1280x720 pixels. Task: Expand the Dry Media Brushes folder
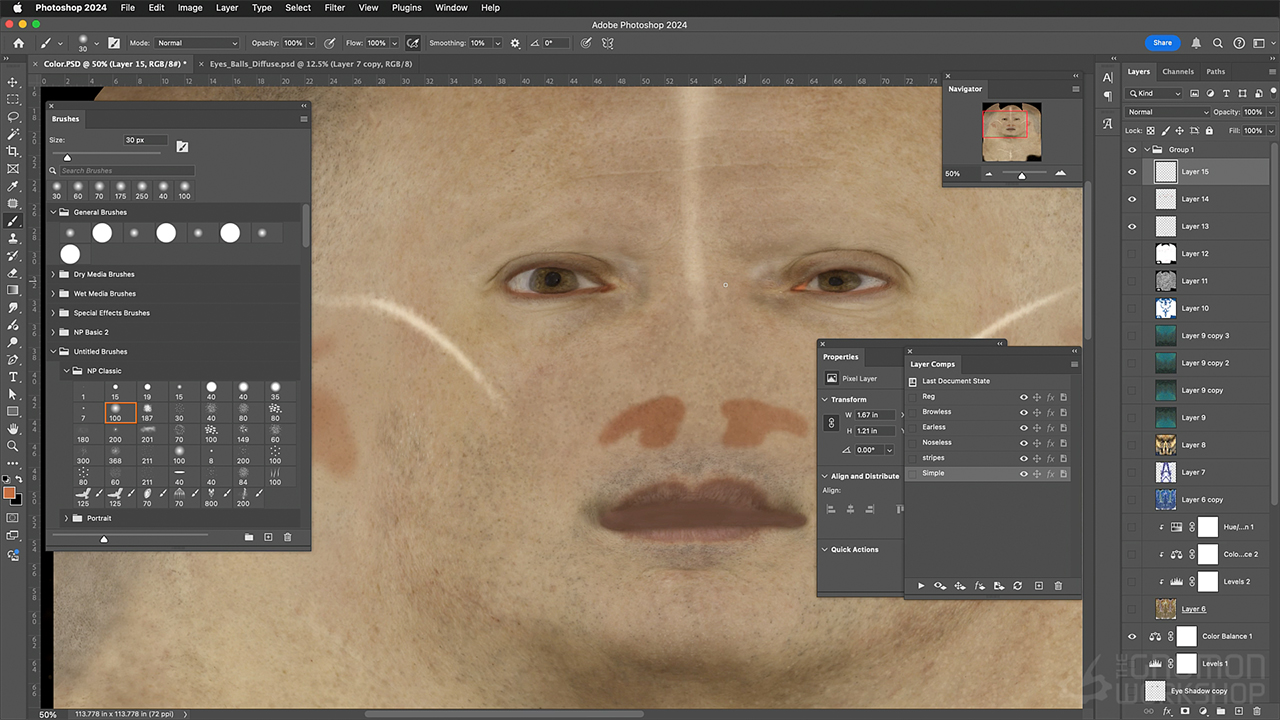[x=53, y=274]
